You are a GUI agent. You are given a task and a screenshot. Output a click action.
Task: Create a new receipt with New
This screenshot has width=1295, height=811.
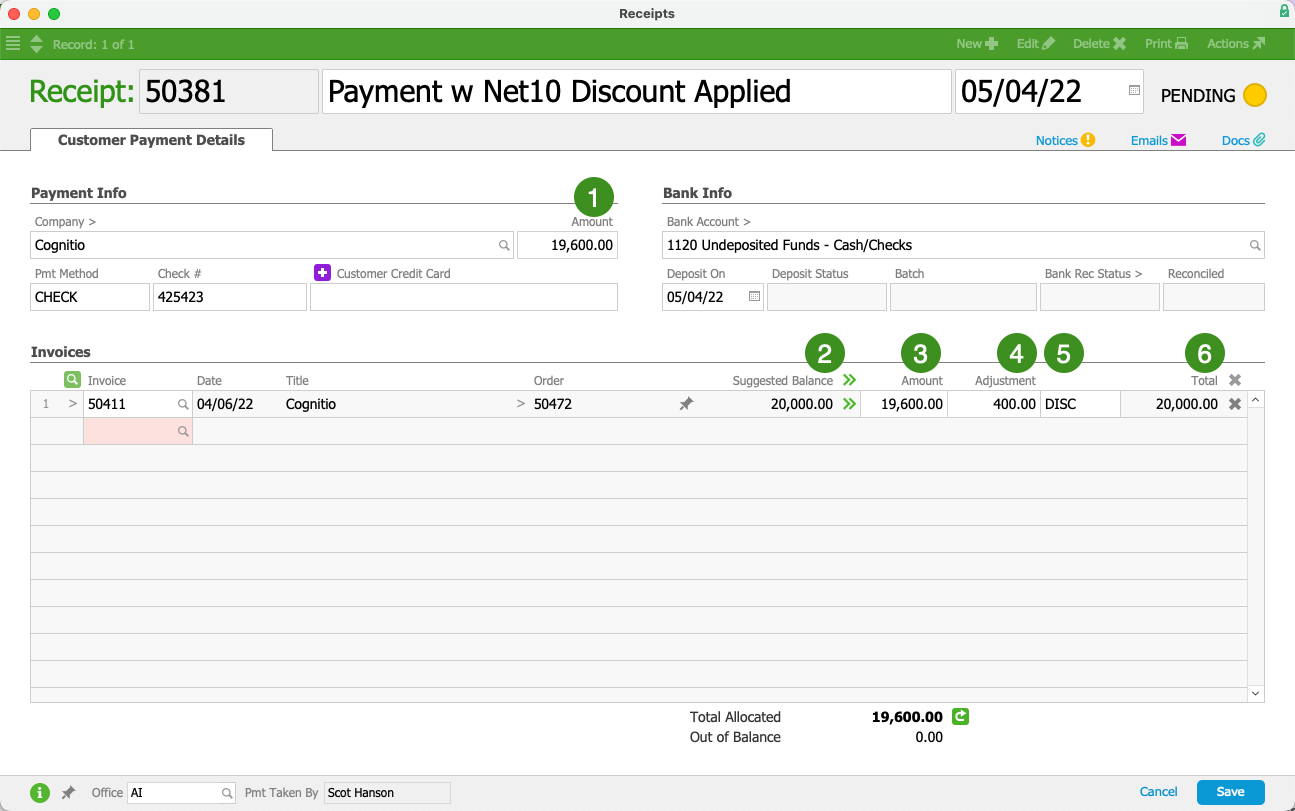(977, 44)
